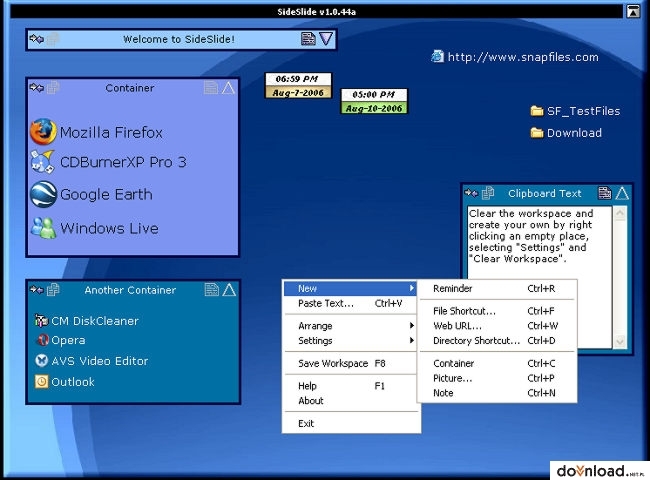Select Note in the New submenu
650x480 pixels.
pos(497,393)
